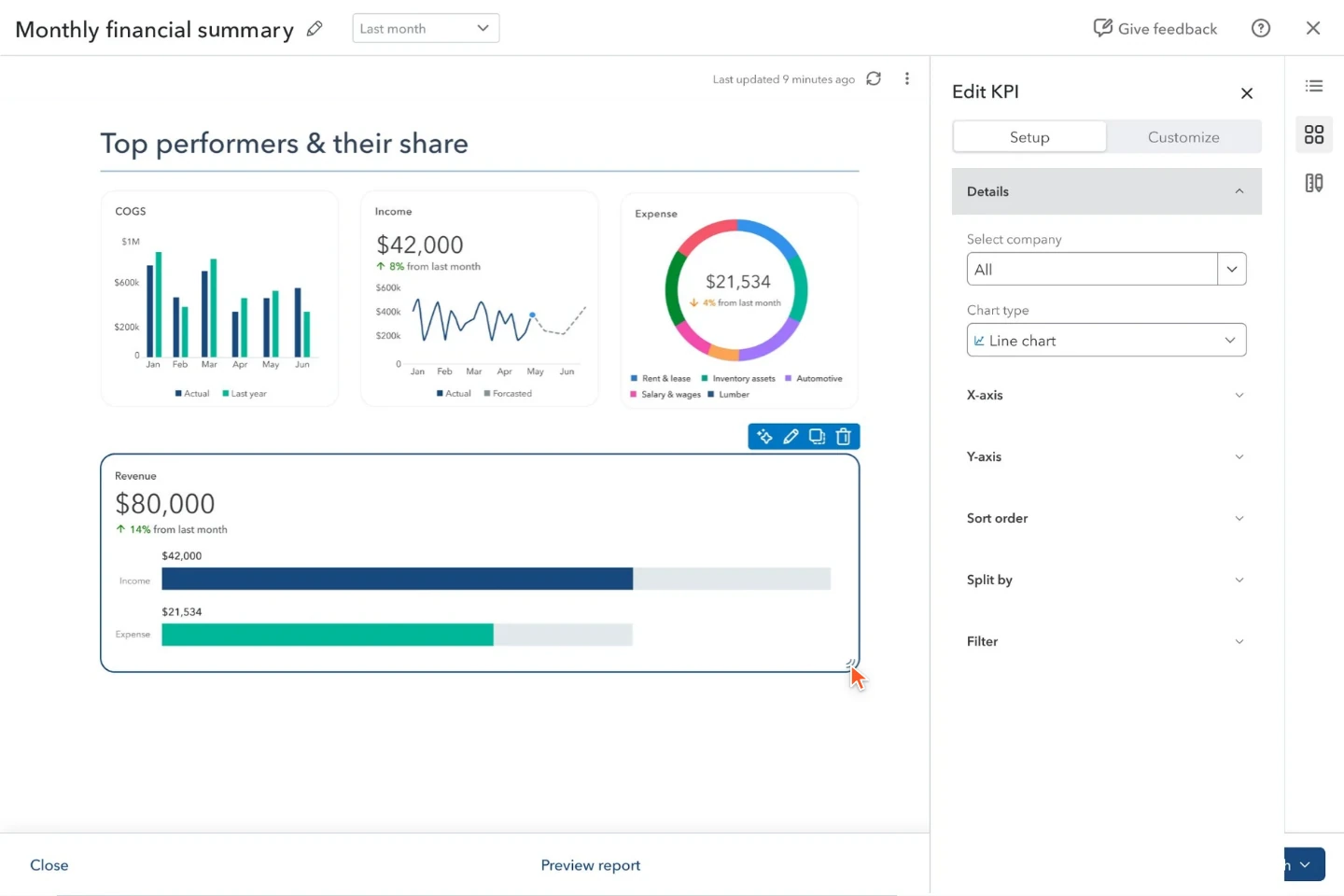Collapse the Details section

click(x=1107, y=191)
